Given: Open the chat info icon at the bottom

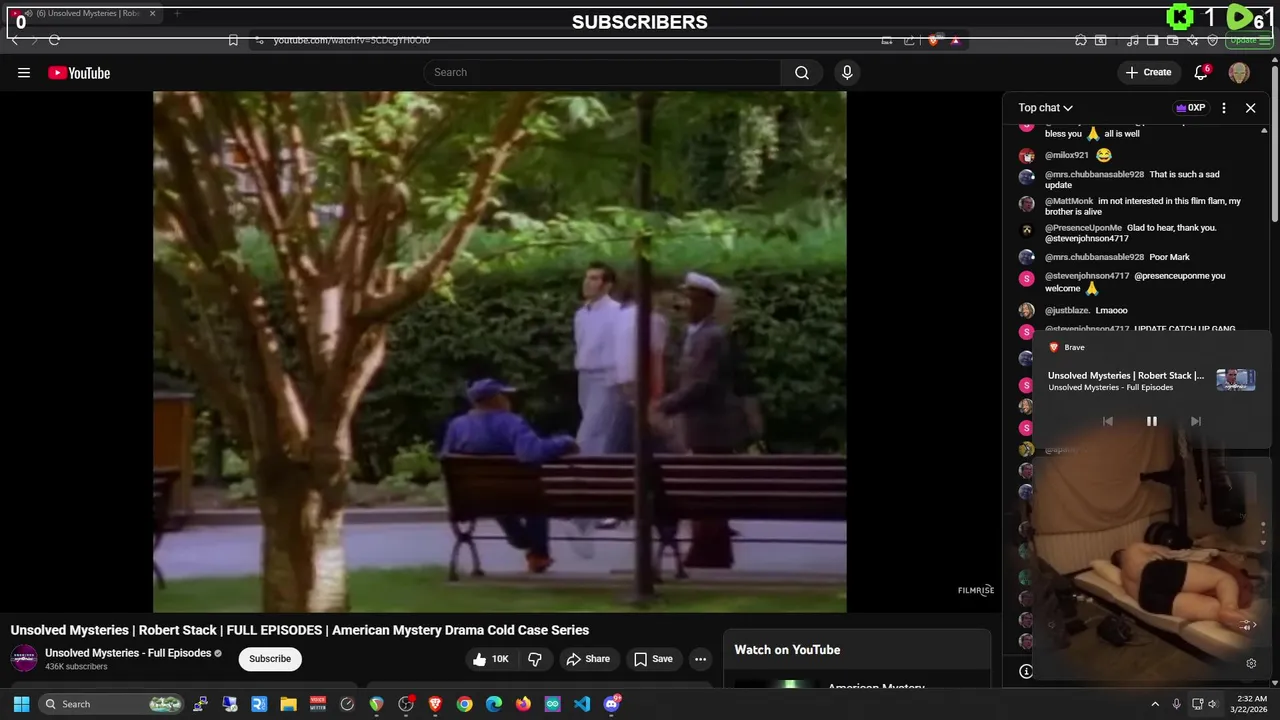Looking at the screenshot, I should [1026, 672].
